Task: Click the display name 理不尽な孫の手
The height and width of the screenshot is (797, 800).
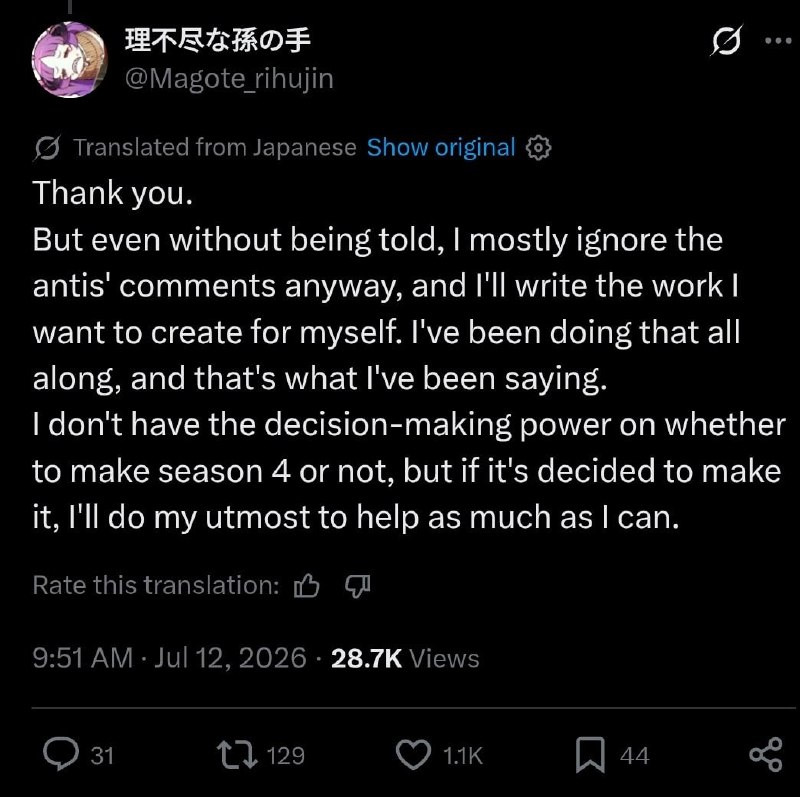Action: (x=218, y=40)
